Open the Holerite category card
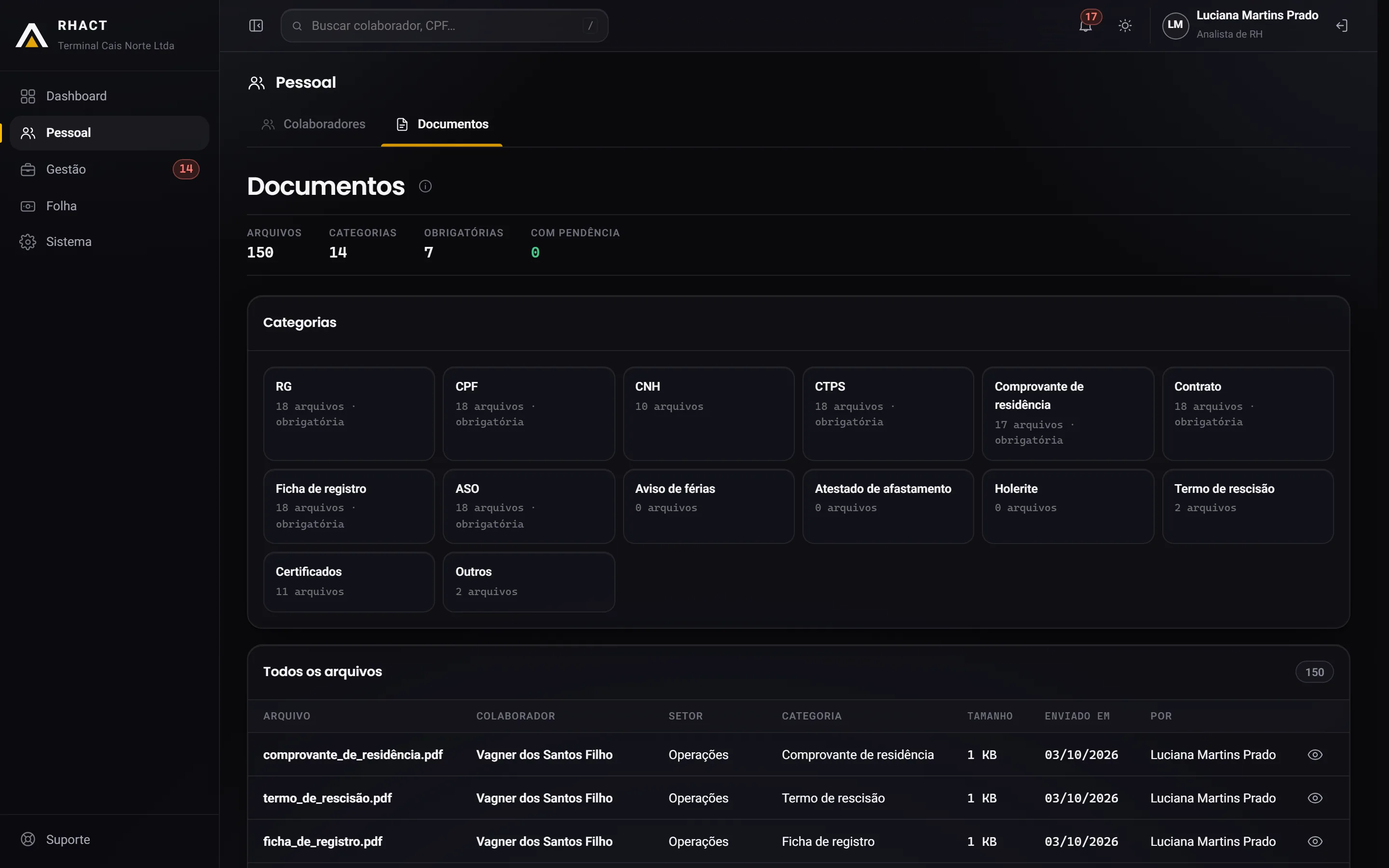Screen dimensions: 1389x868 click(1068, 506)
